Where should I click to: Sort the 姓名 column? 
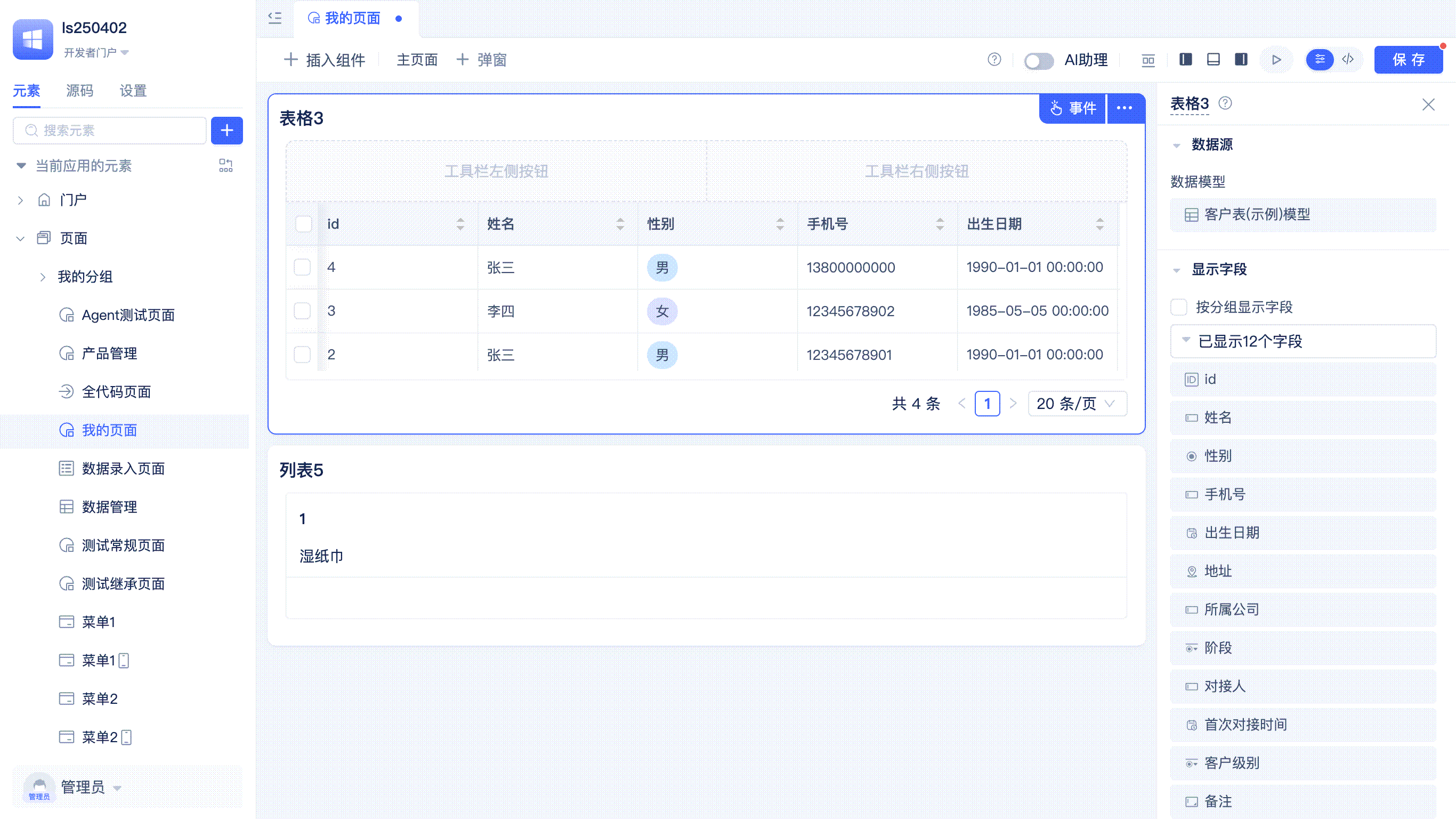(x=620, y=224)
